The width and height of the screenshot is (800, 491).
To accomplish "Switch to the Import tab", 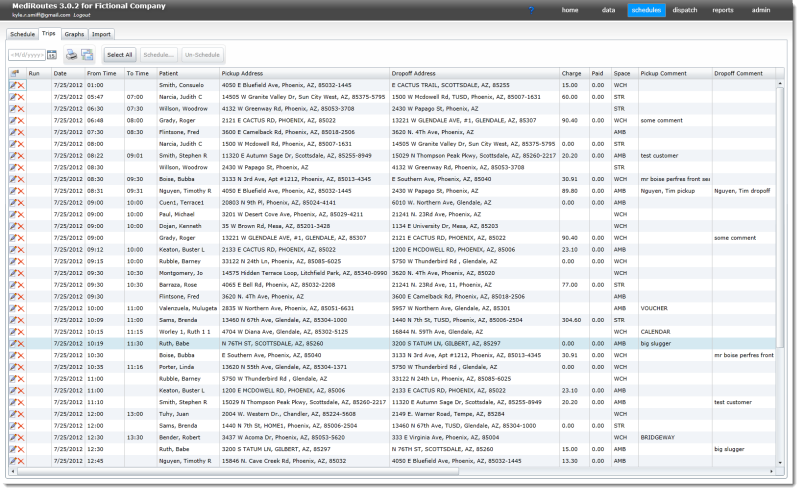I will [101, 34].
